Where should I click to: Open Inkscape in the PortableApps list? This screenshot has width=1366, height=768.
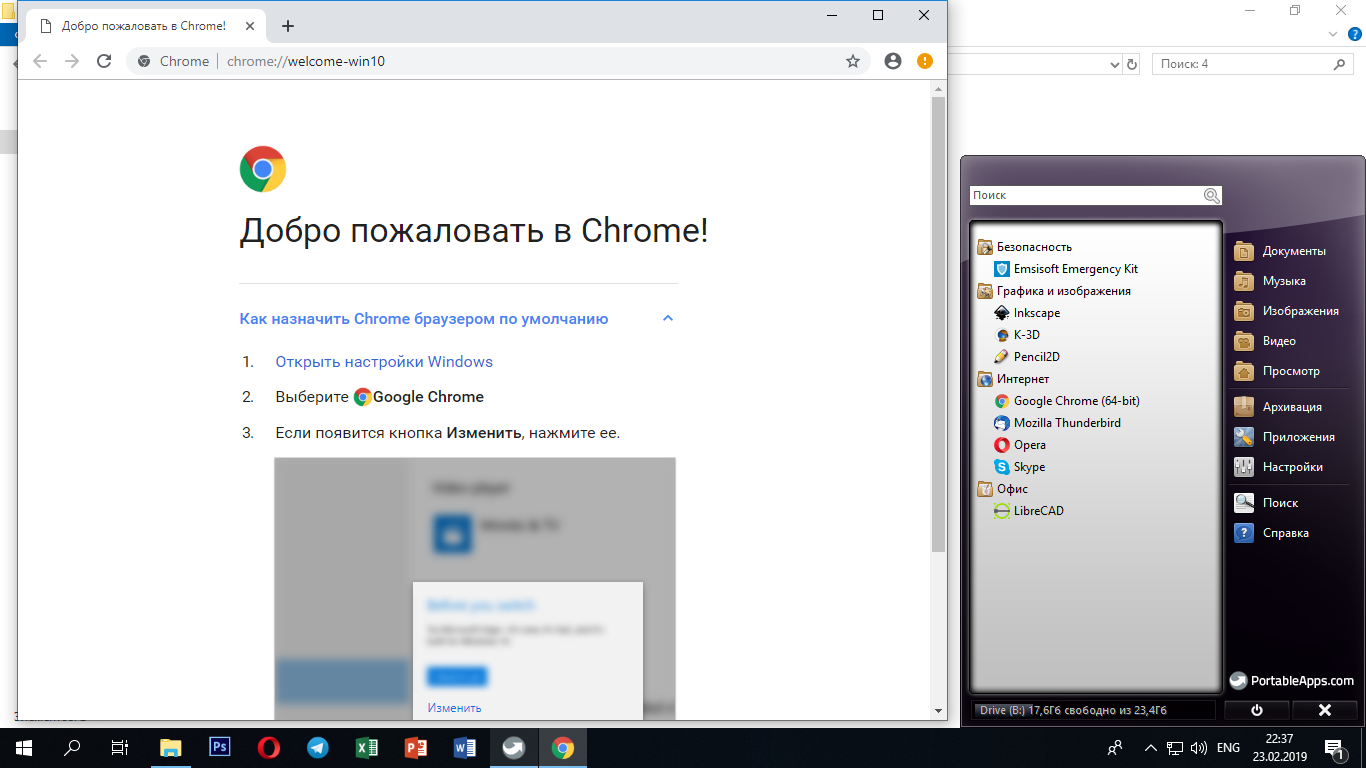pyautogui.click(x=1027, y=313)
